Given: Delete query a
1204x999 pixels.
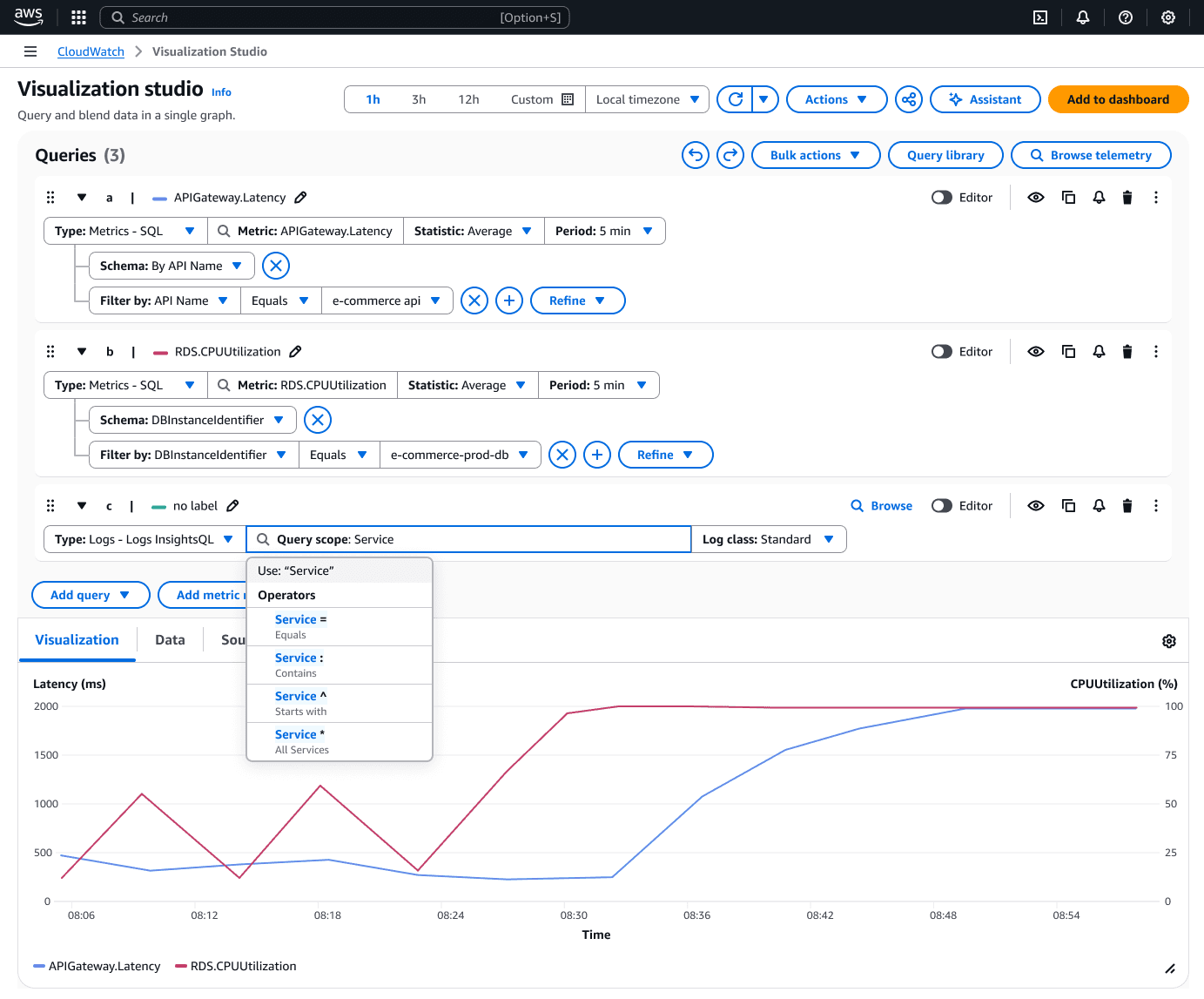Looking at the screenshot, I should pos(1127,198).
